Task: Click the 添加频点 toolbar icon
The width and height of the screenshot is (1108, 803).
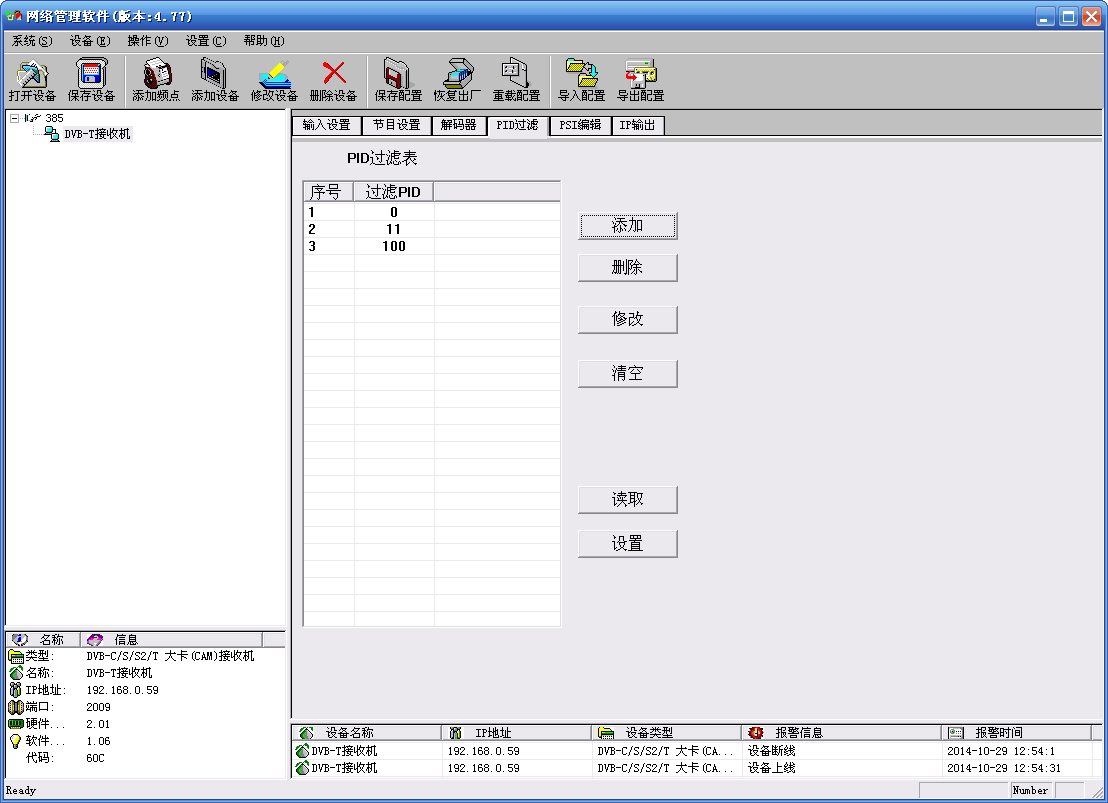Action: click(x=156, y=80)
